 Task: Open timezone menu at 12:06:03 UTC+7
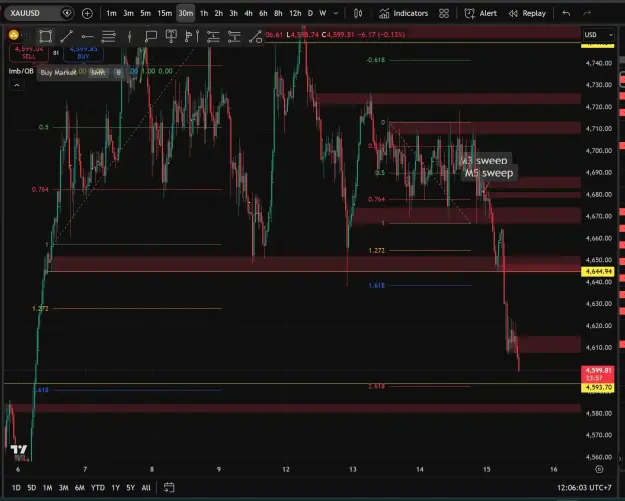(584, 487)
